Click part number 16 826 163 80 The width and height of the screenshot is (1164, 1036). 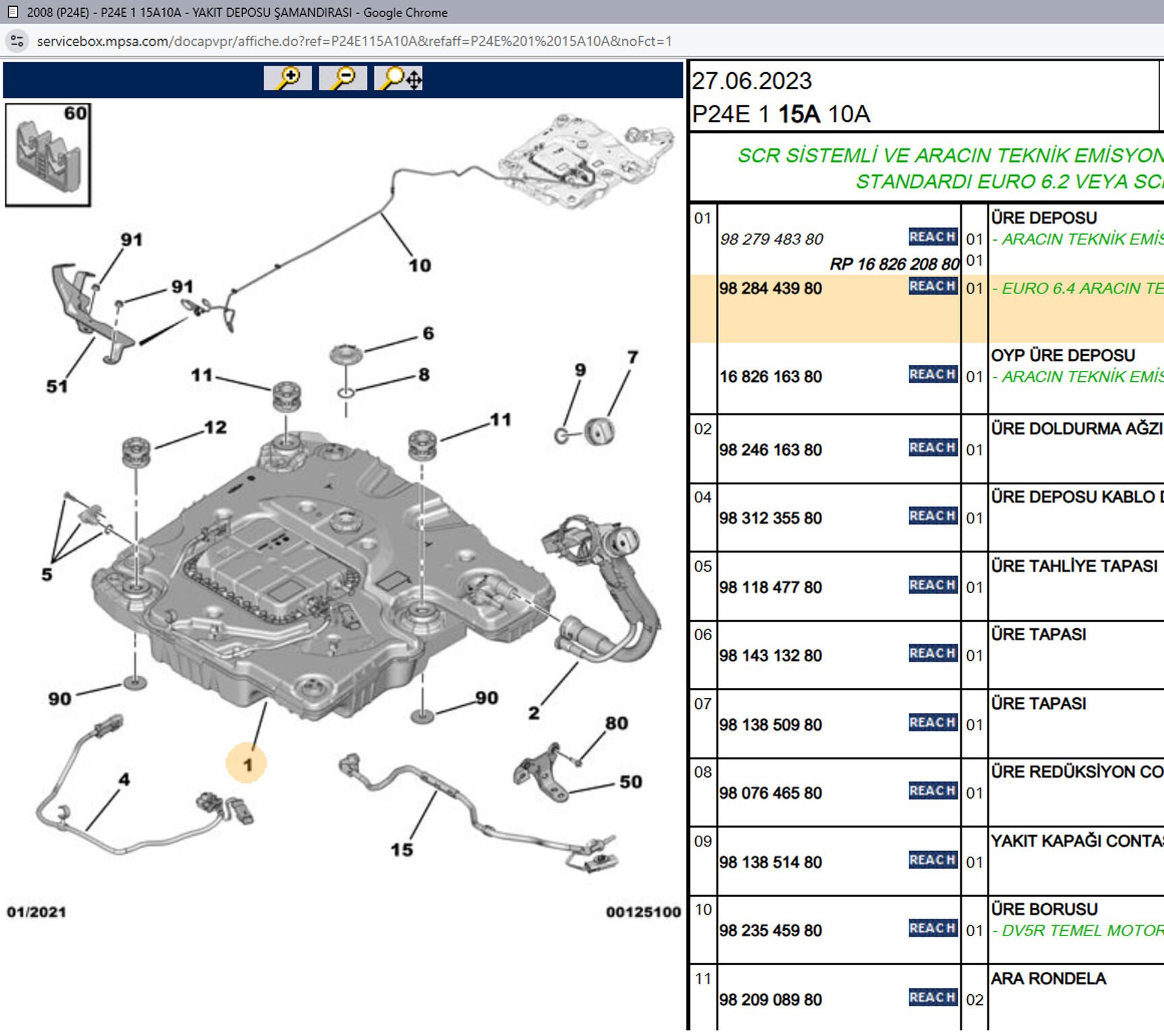[x=770, y=377]
